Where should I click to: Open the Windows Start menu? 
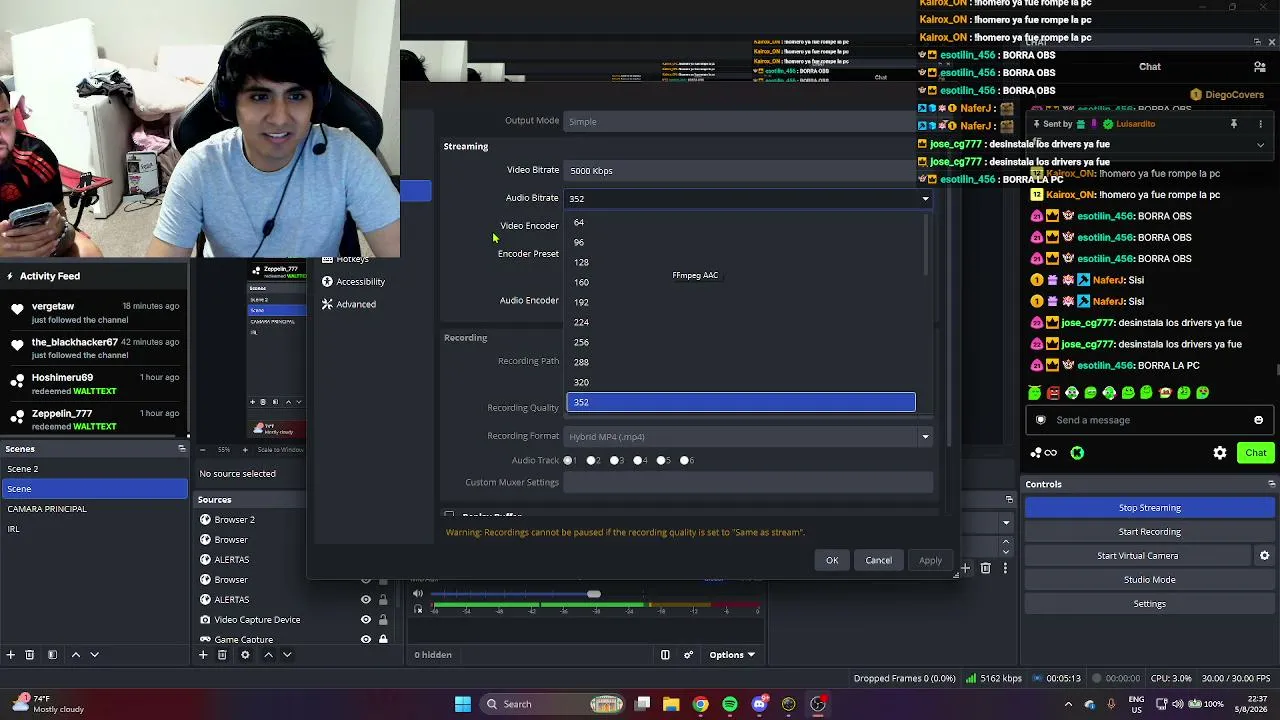(463, 704)
